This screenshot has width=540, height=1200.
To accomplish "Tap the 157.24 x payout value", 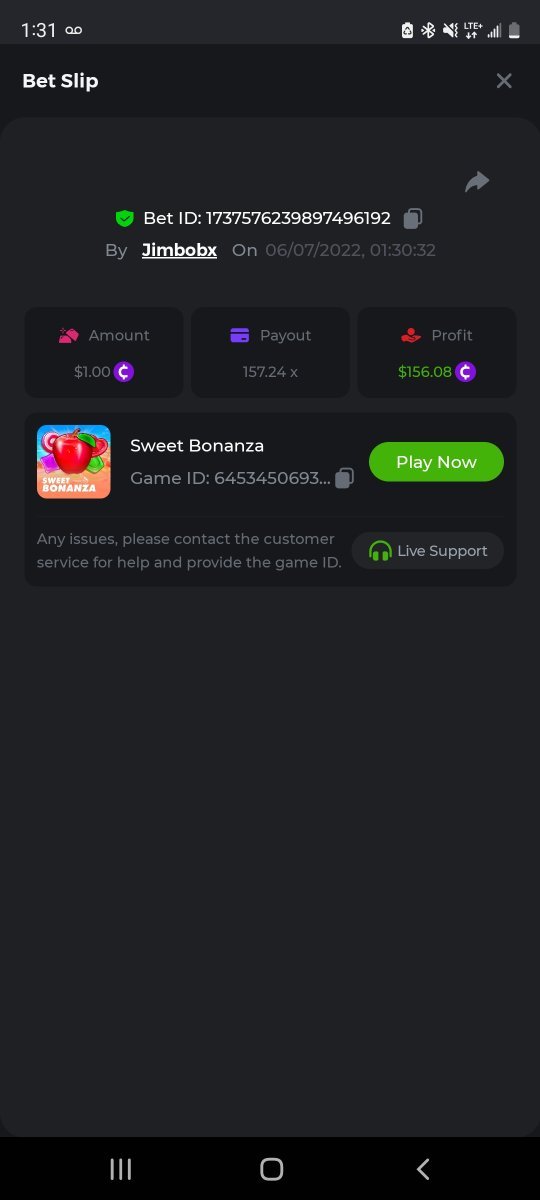I will pyautogui.click(x=270, y=372).
